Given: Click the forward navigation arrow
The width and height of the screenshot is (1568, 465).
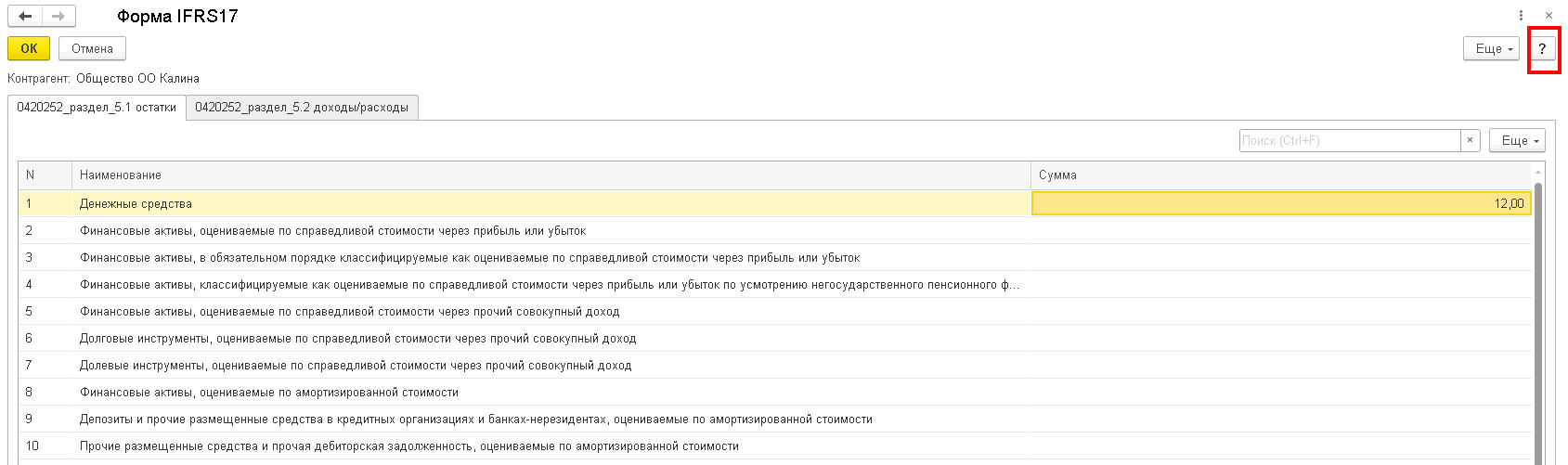Looking at the screenshot, I should [x=58, y=17].
